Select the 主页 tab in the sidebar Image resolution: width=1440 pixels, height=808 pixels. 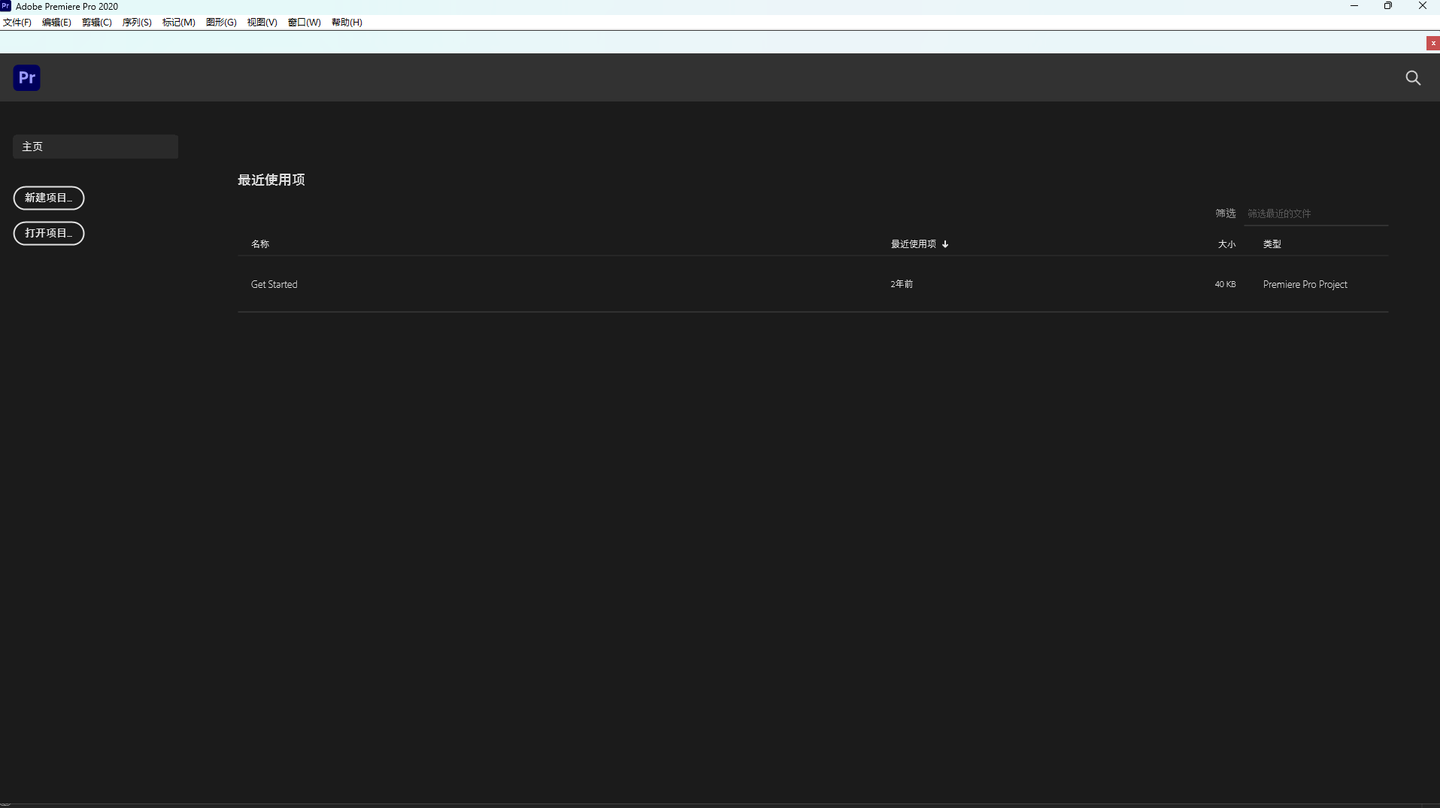click(95, 147)
